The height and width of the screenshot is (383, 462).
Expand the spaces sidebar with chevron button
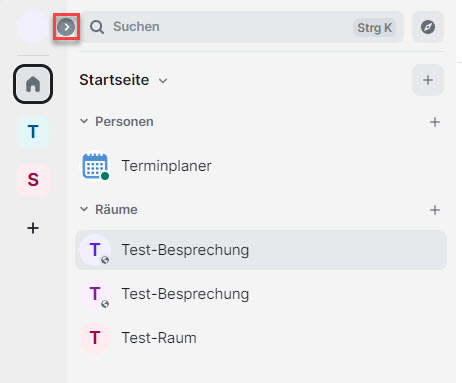click(x=66, y=27)
